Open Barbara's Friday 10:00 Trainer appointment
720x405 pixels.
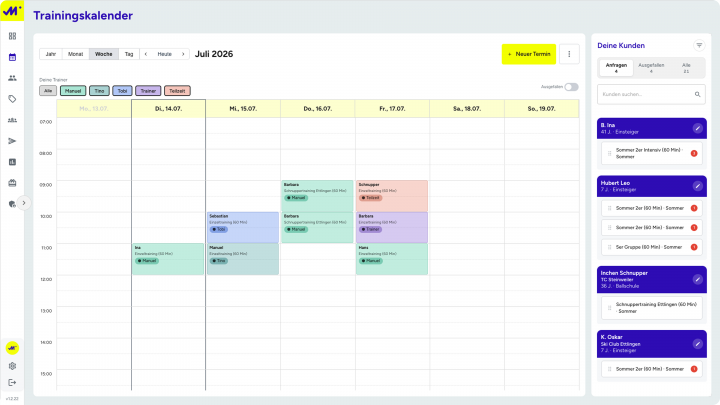point(392,228)
